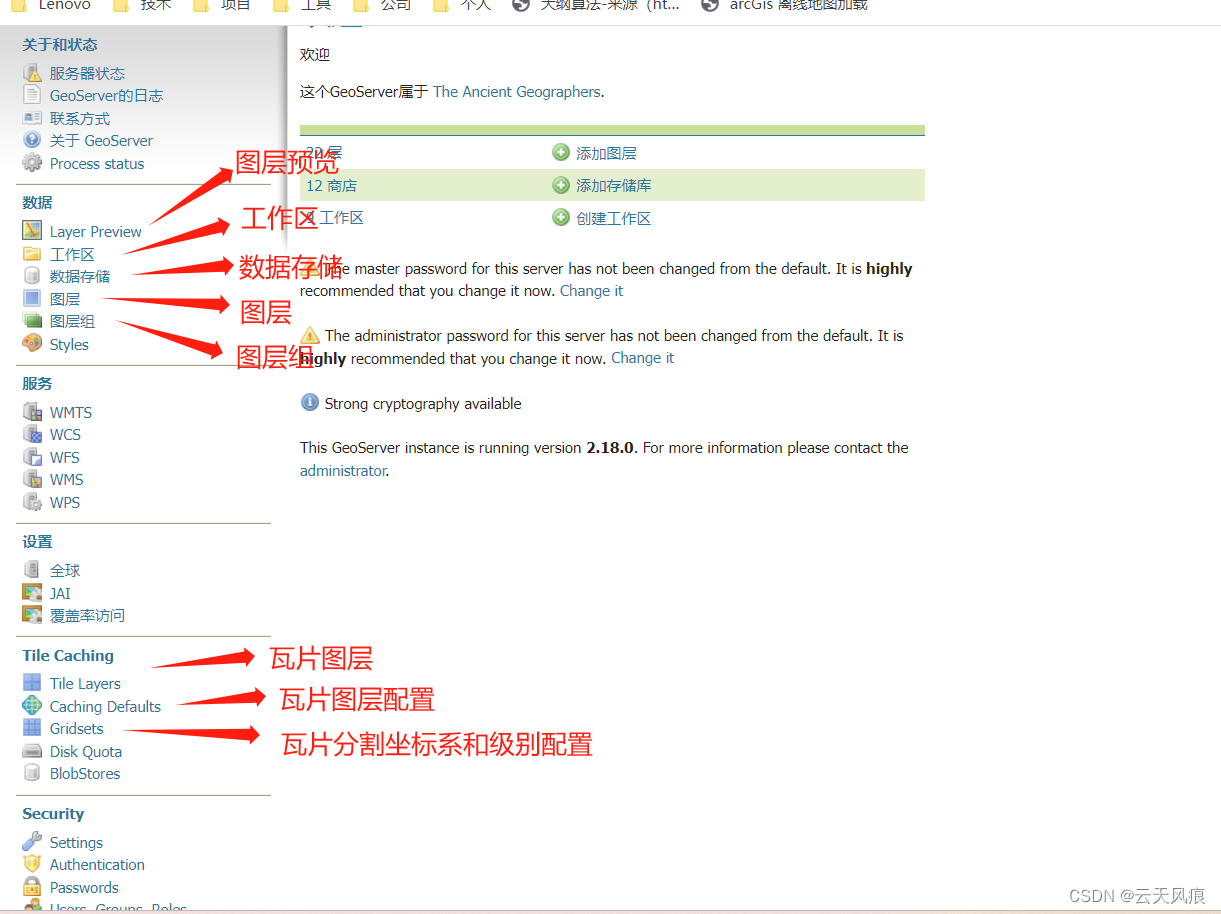Click the 联系方式 contact card icon
Viewport: 1221px width, 914px height.
point(32,118)
